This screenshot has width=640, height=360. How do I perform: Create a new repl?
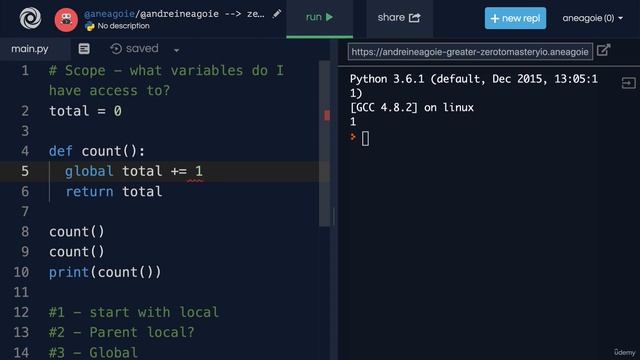[515, 18]
